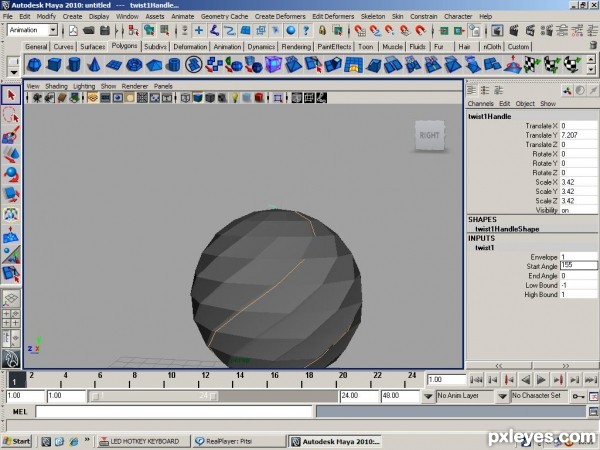Open the viewport Shading menu
Viewport: 600px width, 450px height.
tap(56, 86)
